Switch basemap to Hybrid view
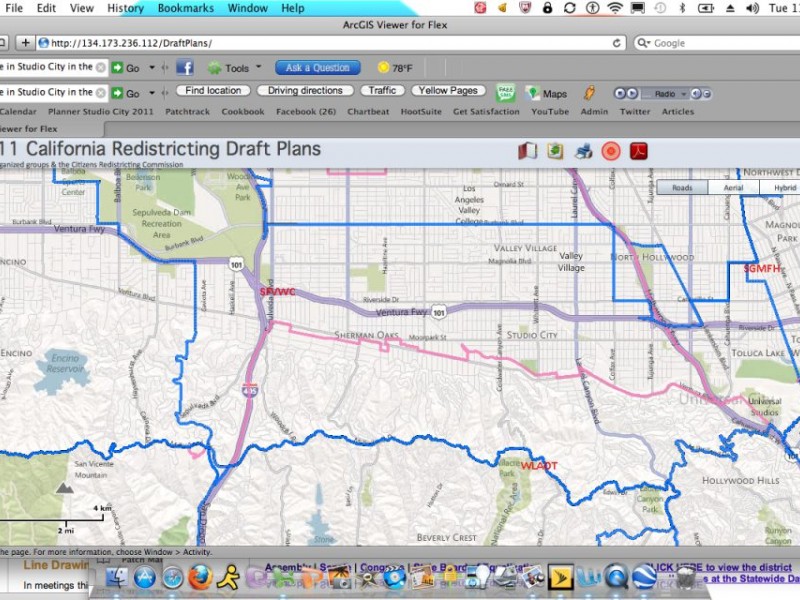Screen dimensions: 800x600 pyautogui.click(x=784, y=187)
